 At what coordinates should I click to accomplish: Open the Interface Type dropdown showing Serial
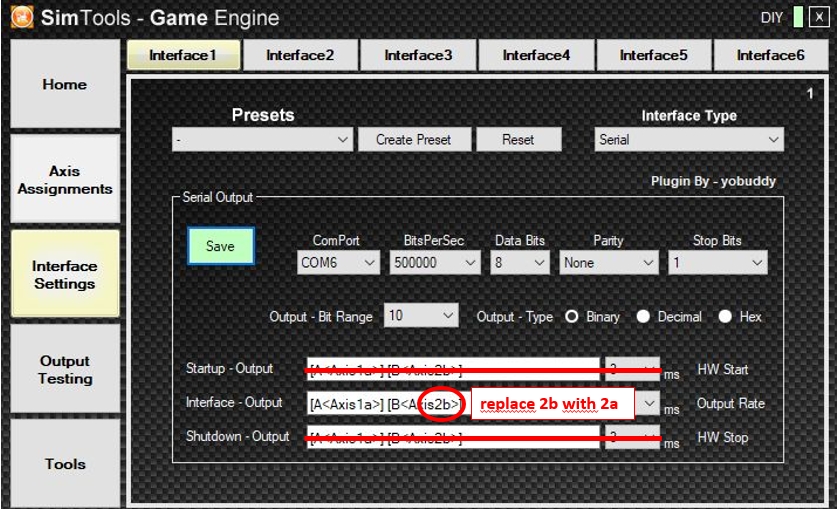click(x=689, y=140)
